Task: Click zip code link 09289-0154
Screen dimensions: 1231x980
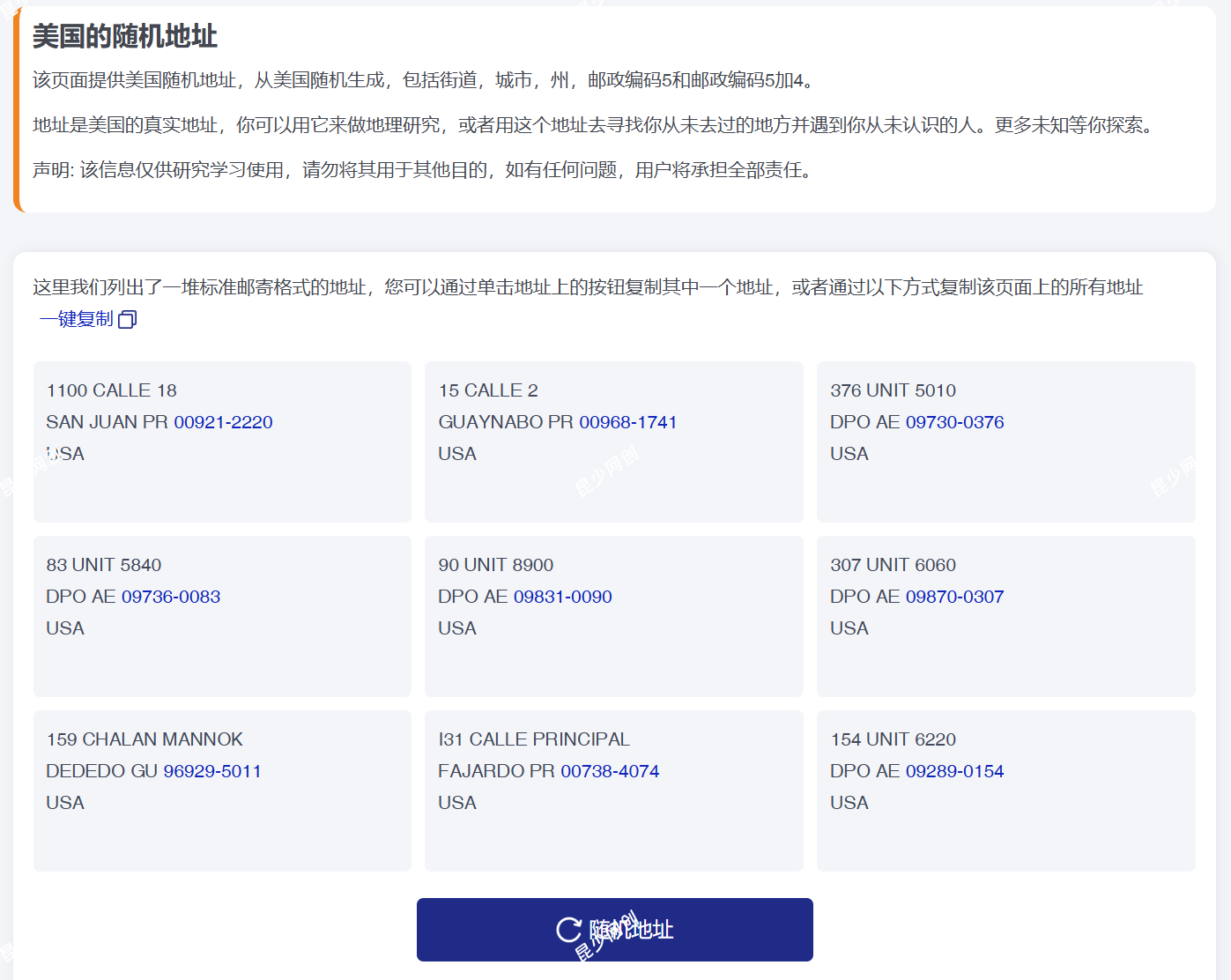Action: point(954,771)
